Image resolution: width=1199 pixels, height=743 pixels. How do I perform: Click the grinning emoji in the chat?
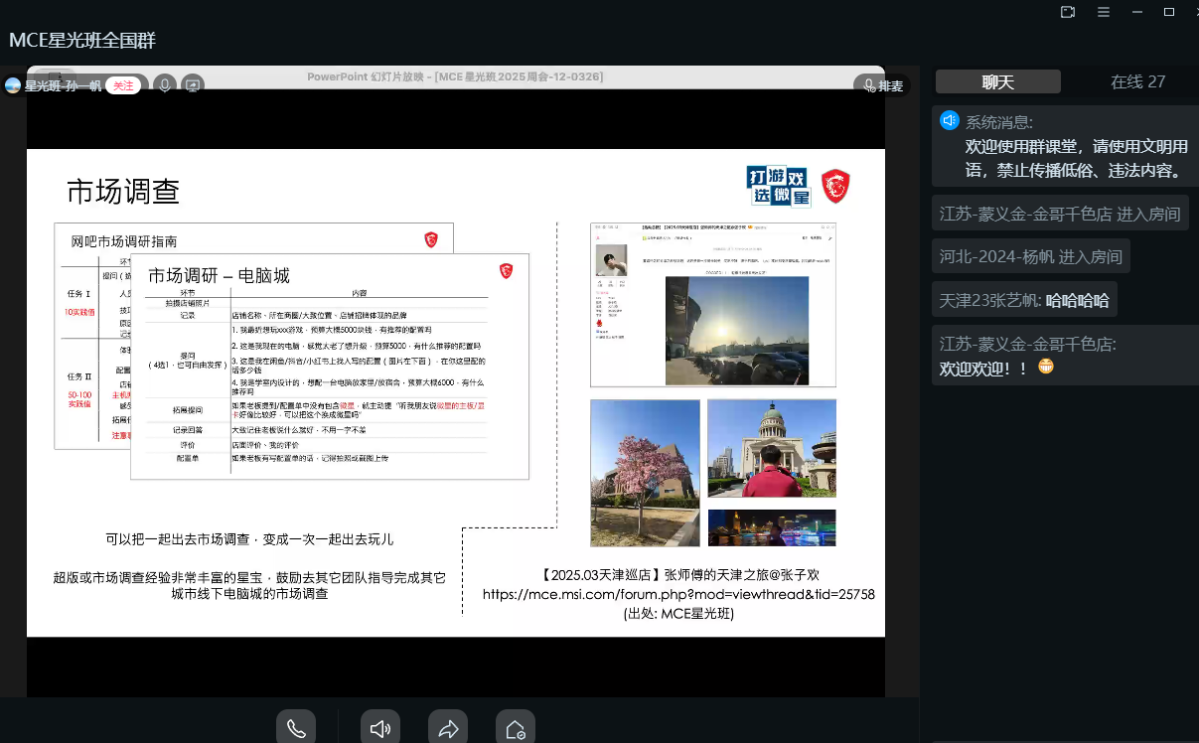tap(1045, 367)
